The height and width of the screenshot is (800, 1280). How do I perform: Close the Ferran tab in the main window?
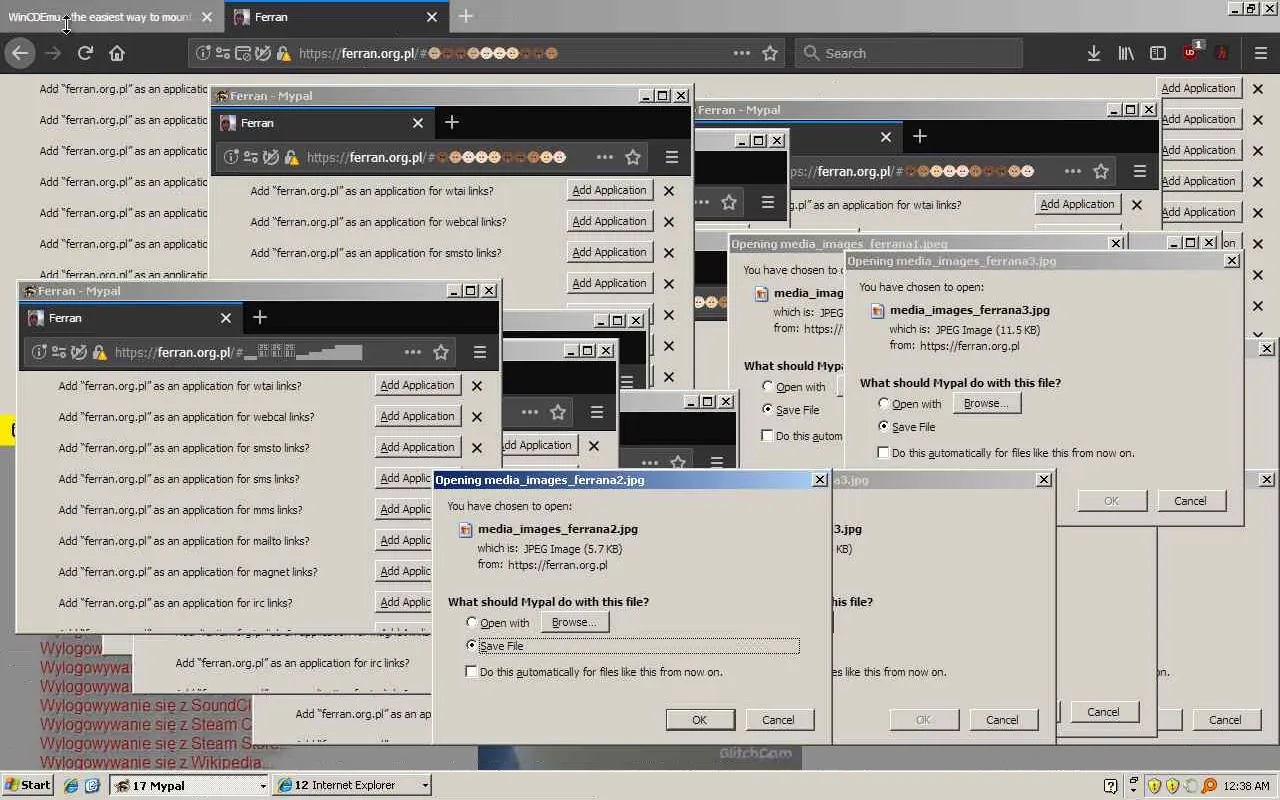[x=432, y=17]
